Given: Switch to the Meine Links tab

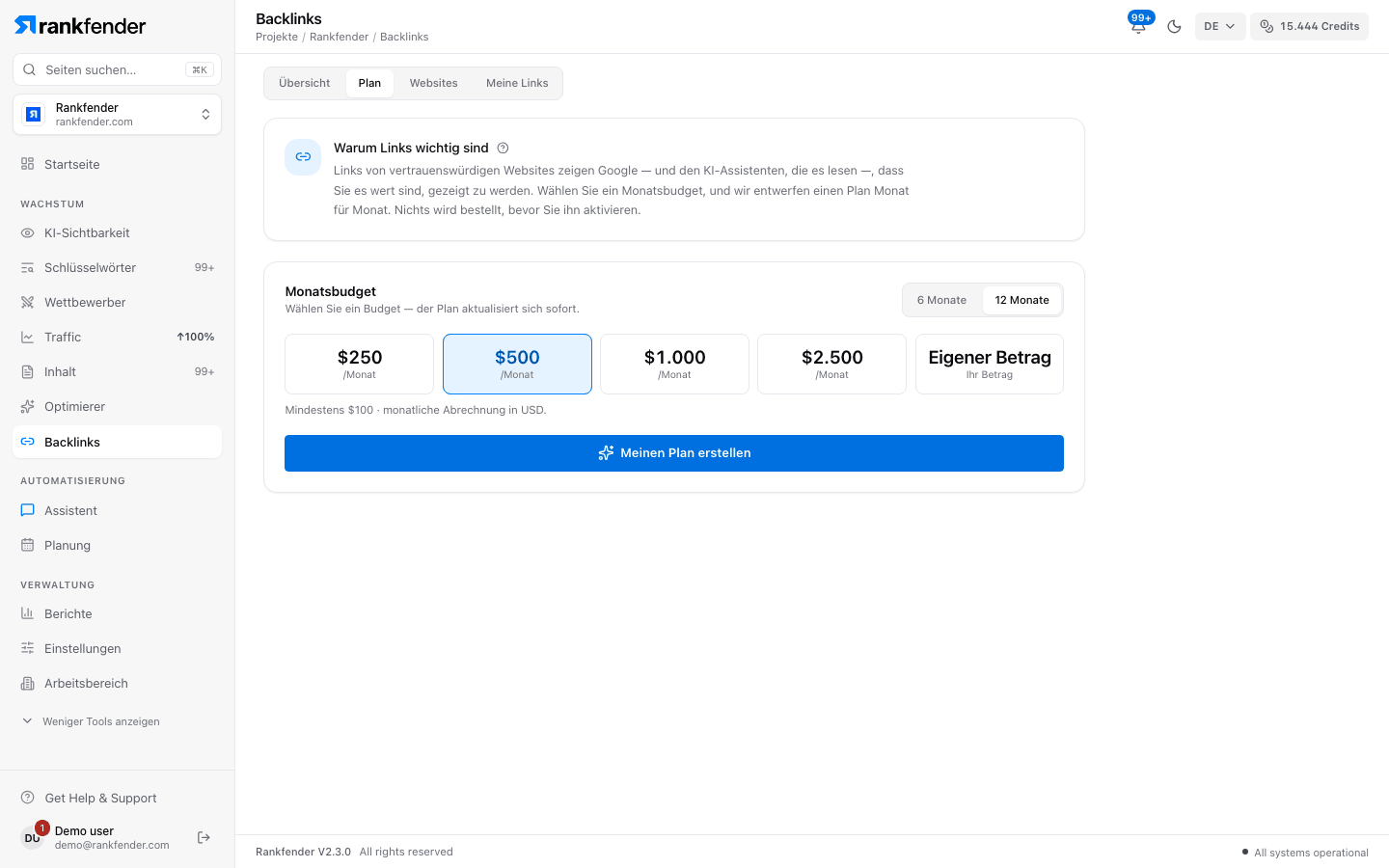Looking at the screenshot, I should coord(517,83).
